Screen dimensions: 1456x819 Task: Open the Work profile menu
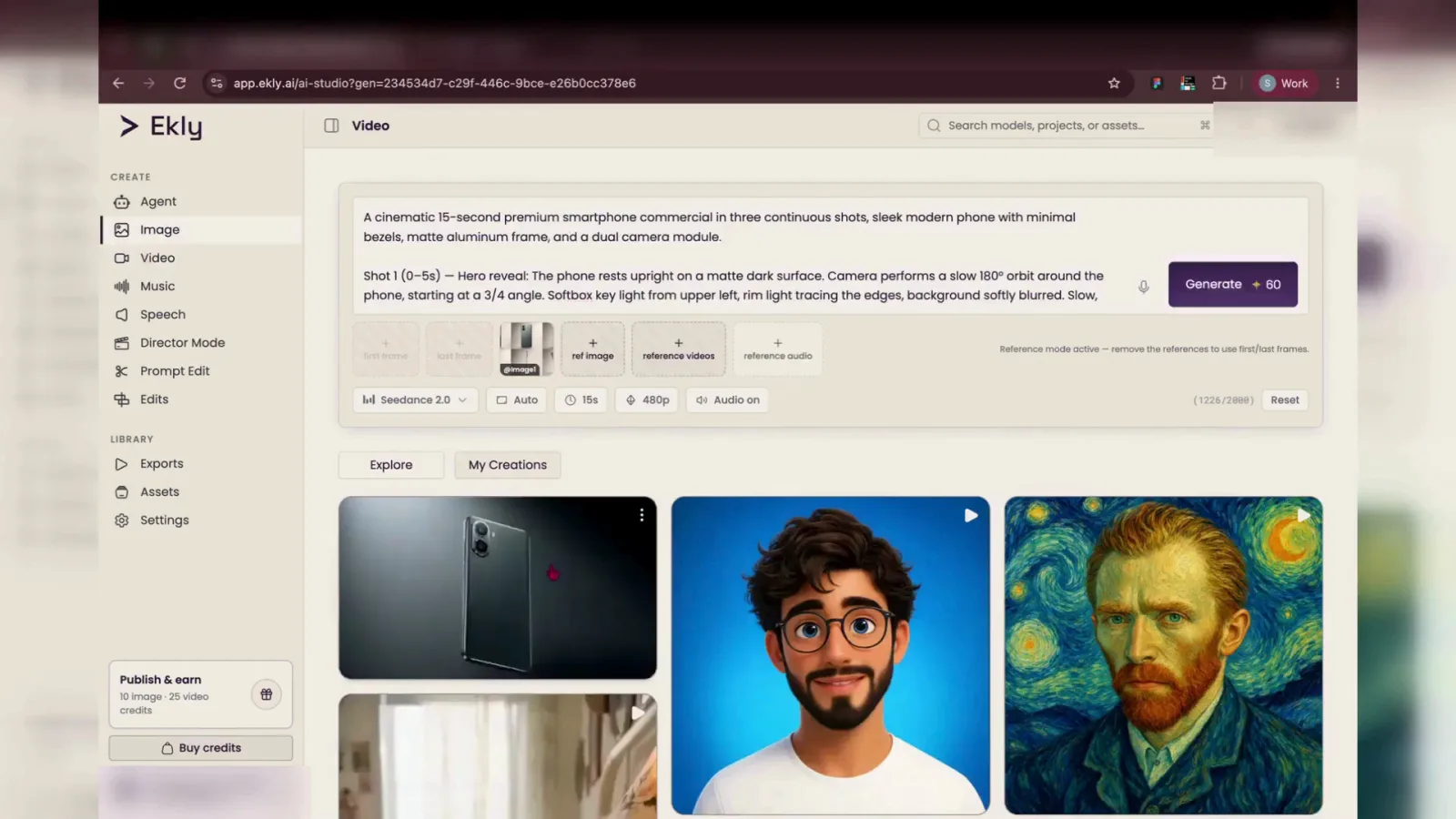[1283, 83]
